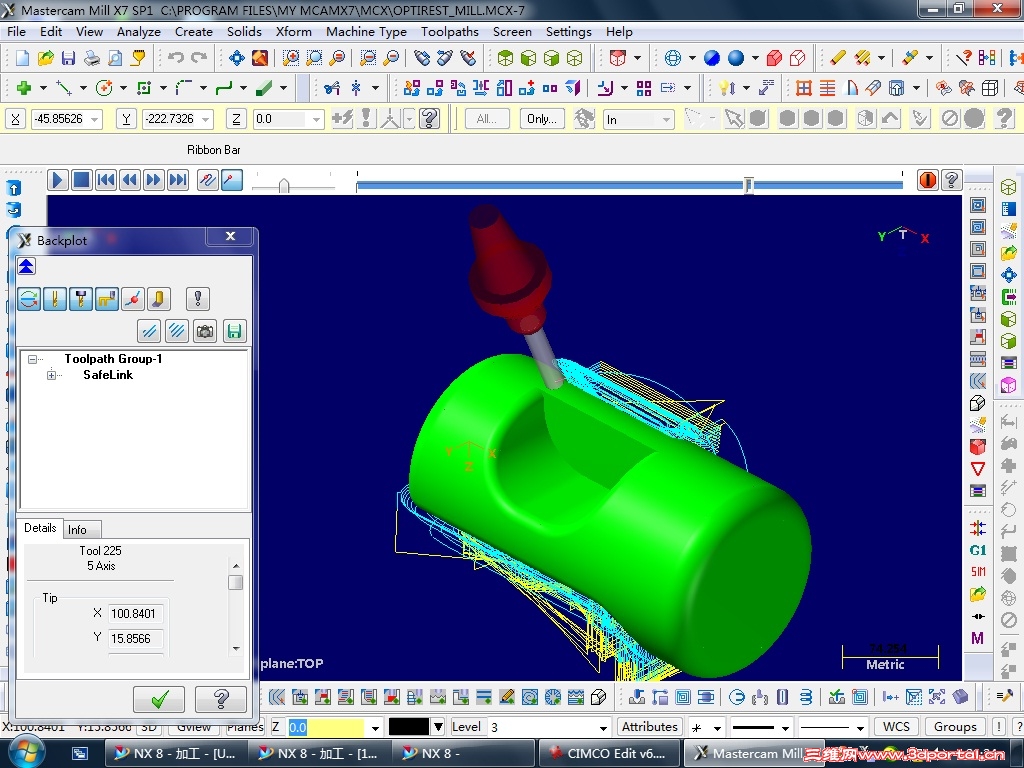
Task: Click the Only... selection button
Action: (x=542, y=119)
